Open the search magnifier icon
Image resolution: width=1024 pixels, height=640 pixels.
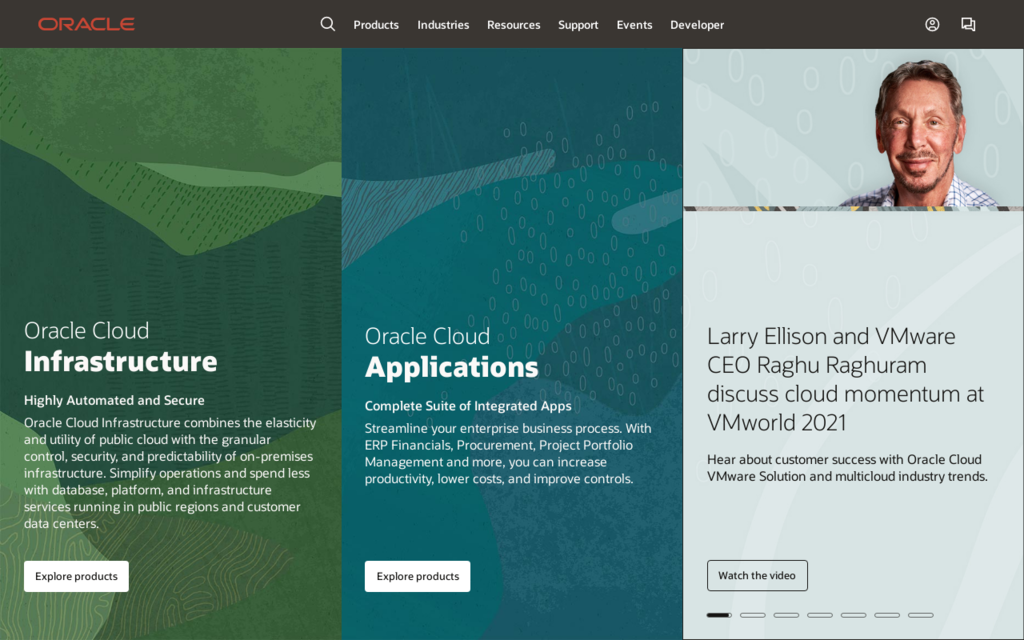(x=327, y=24)
